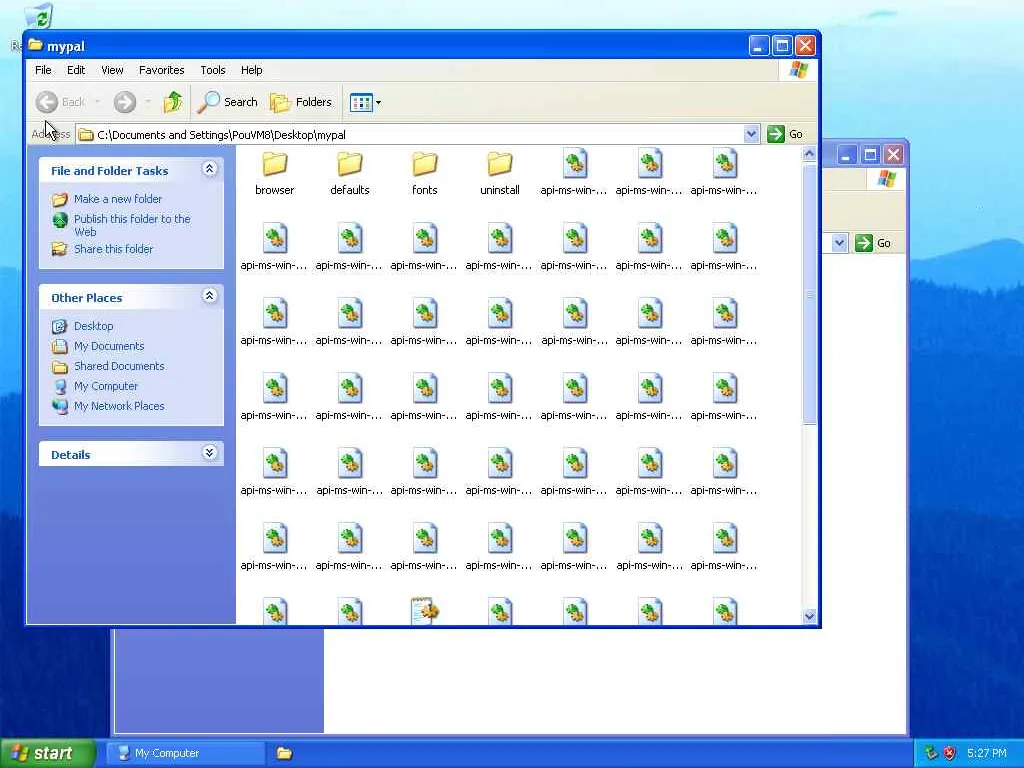
Task: Click the scroll up arrow of file list
Action: (x=809, y=154)
